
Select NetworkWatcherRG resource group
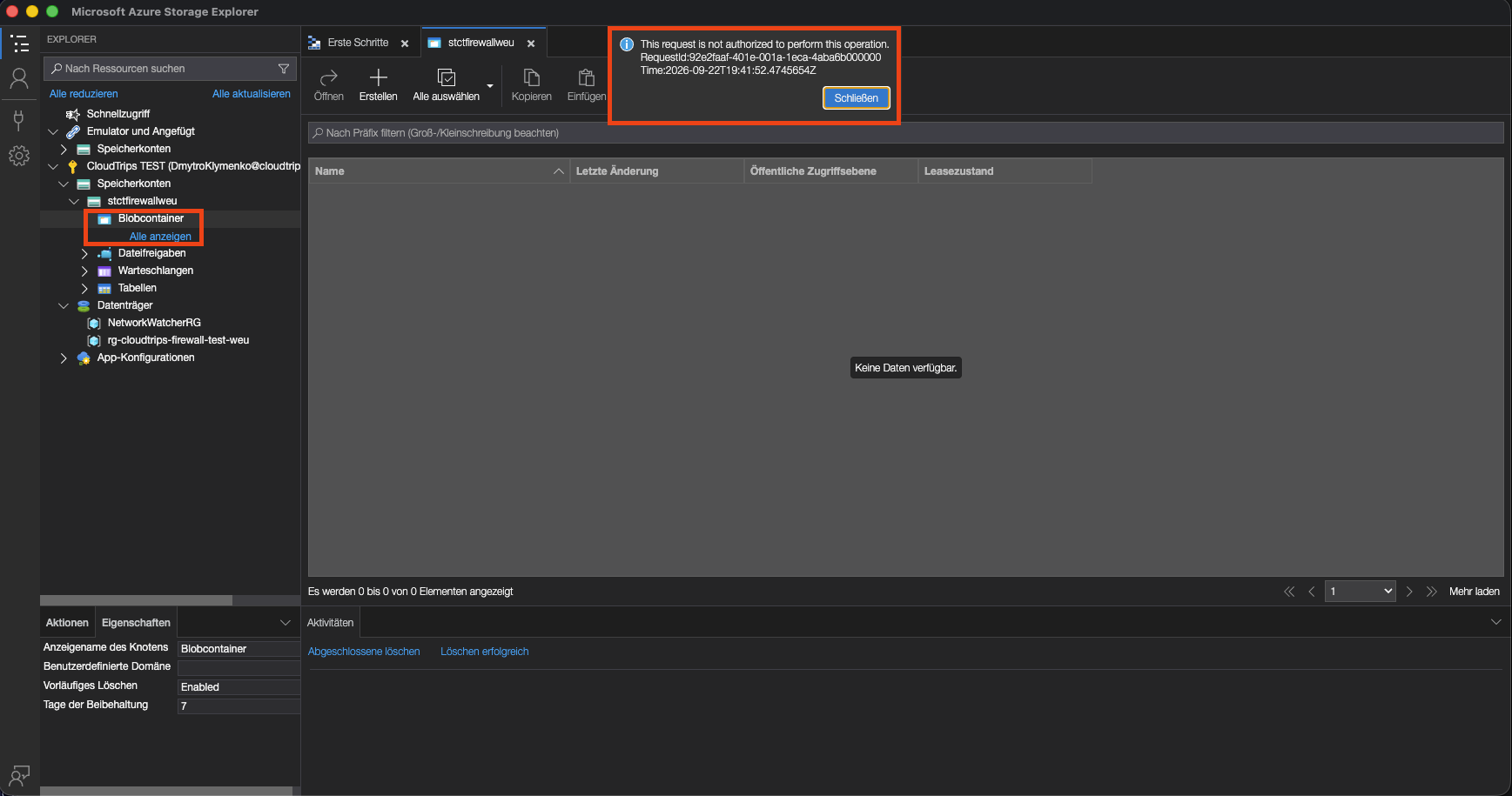coord(154,323)
